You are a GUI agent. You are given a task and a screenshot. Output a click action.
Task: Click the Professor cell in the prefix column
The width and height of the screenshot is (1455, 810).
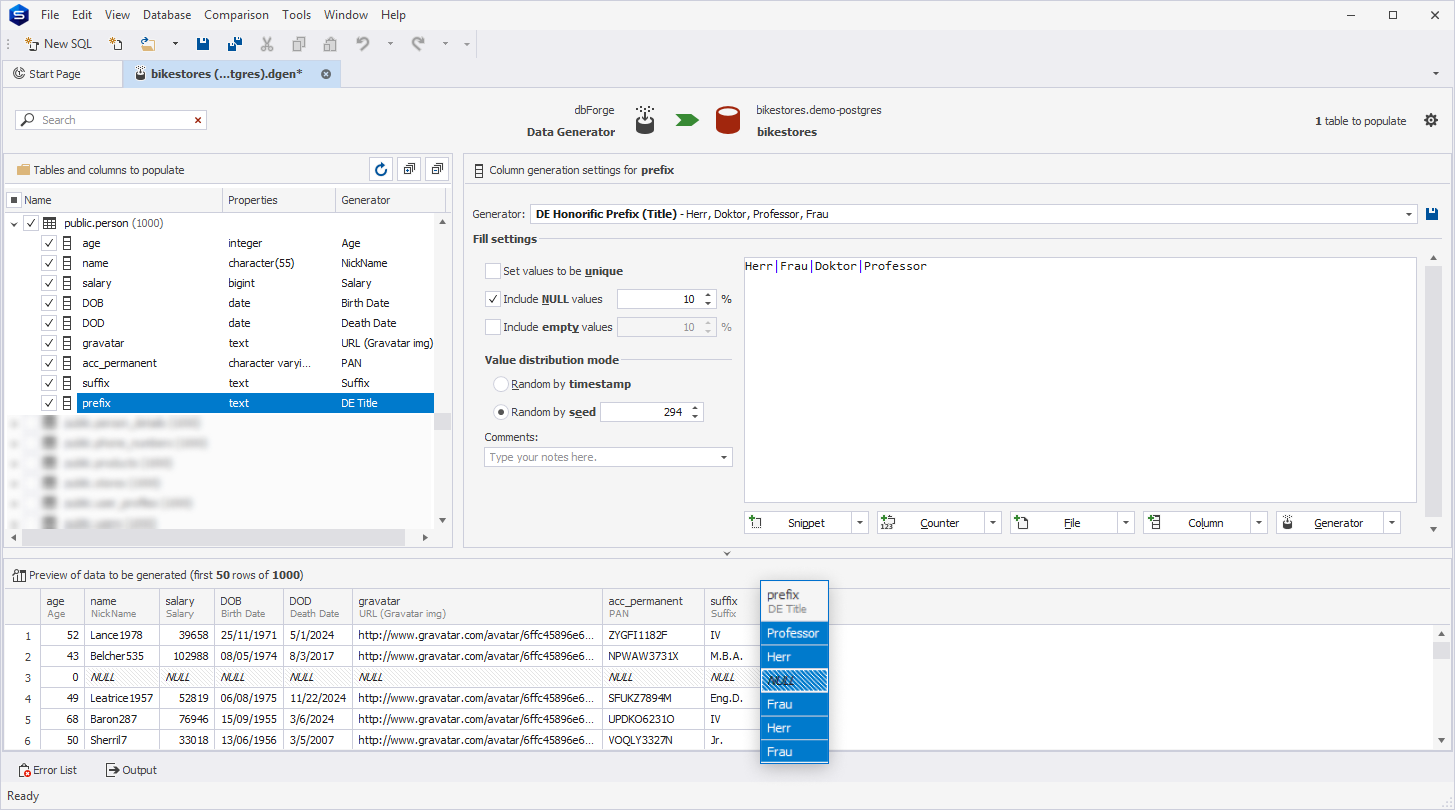coord(794,633)
